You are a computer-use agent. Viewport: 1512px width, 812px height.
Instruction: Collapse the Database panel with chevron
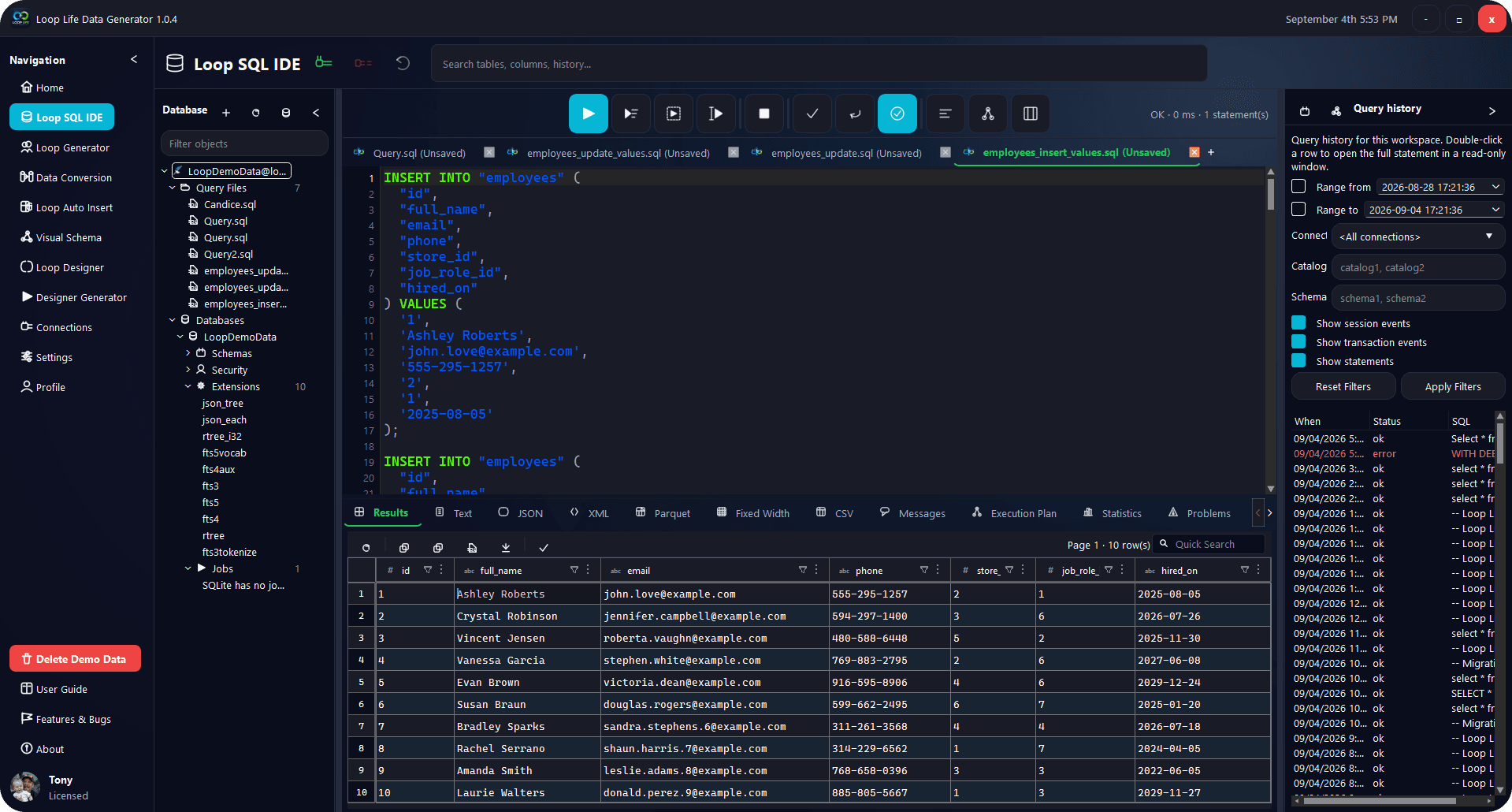(x=316, y=113)
